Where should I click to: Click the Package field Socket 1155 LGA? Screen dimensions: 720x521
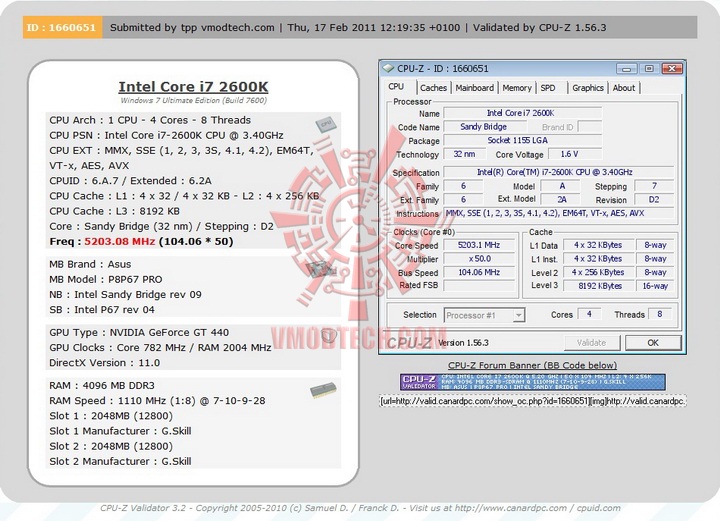523,140
